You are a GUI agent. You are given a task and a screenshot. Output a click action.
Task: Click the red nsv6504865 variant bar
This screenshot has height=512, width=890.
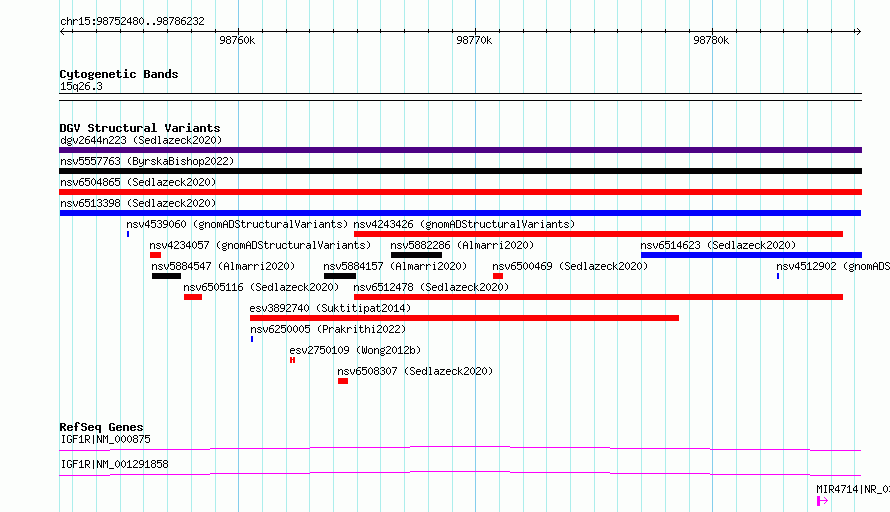click(460, 192)
